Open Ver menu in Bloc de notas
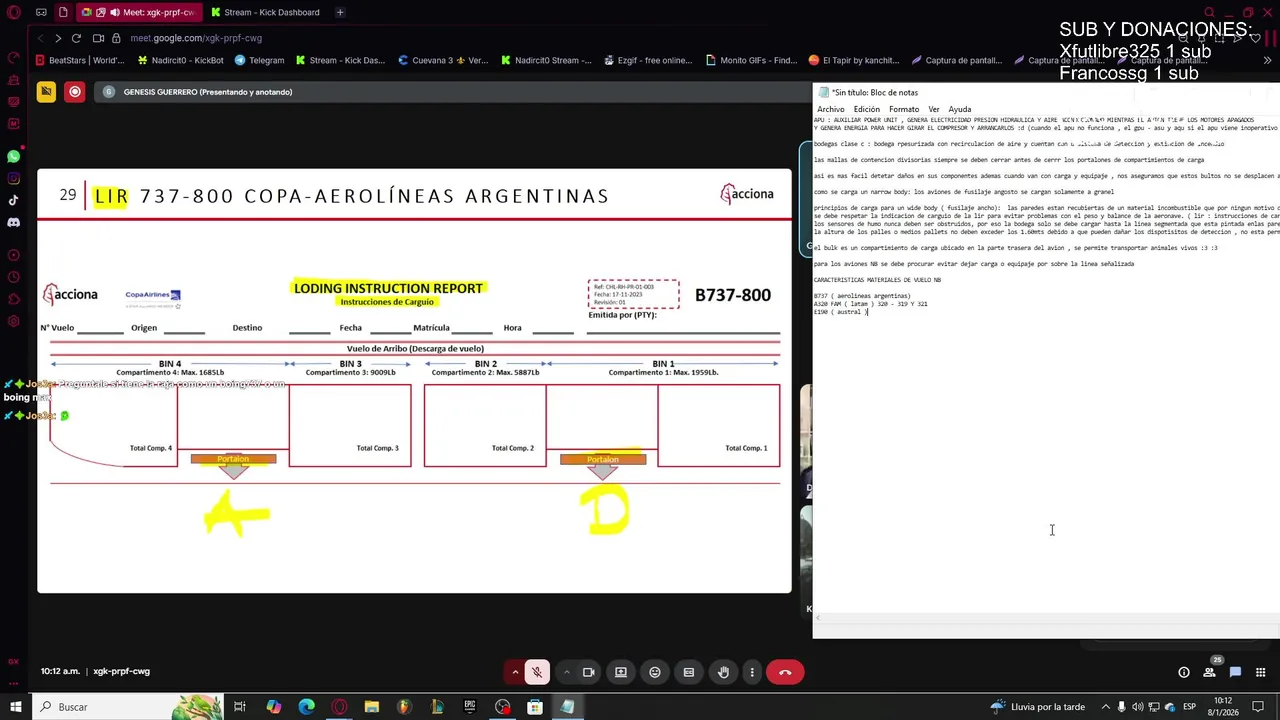The width and height of the screenshot is (1280, 720). coord(933,109)
